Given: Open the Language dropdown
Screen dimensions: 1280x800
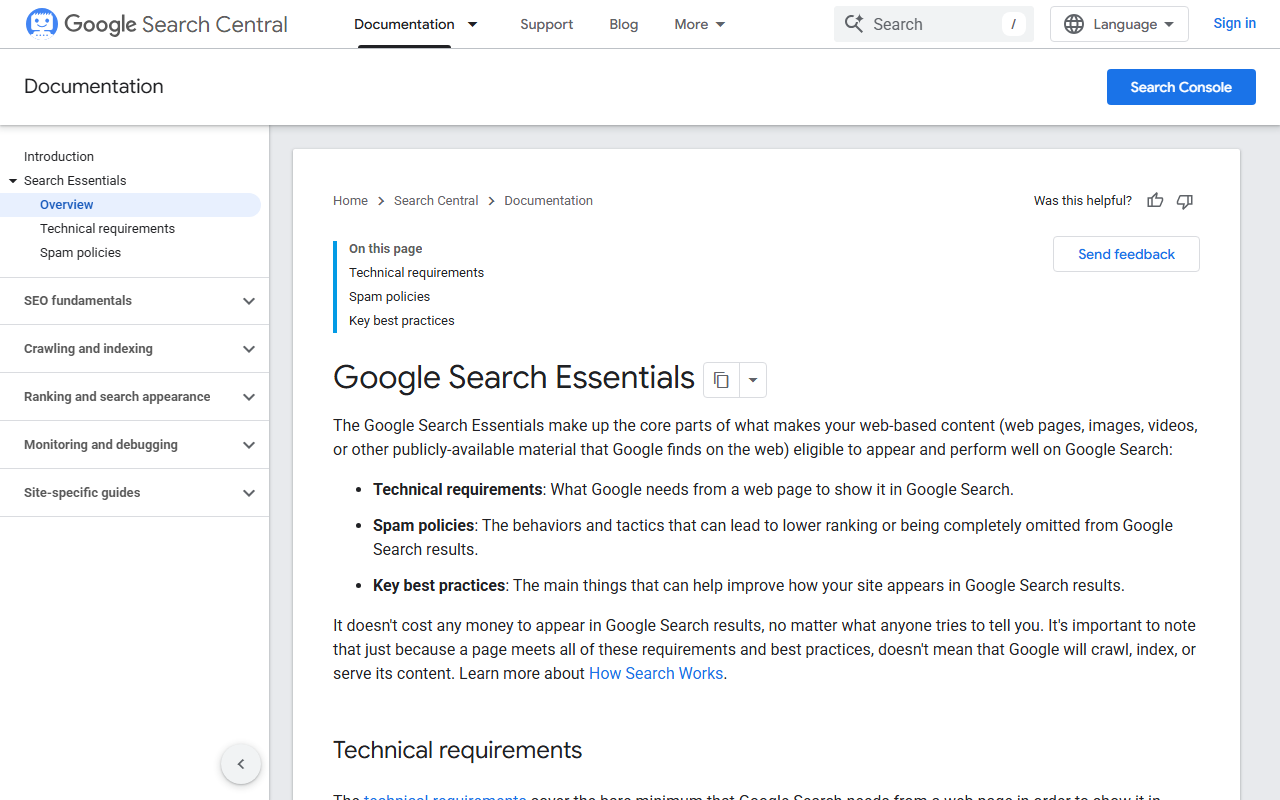Looking at the screenshot, I should click(x=1119, y=24).
